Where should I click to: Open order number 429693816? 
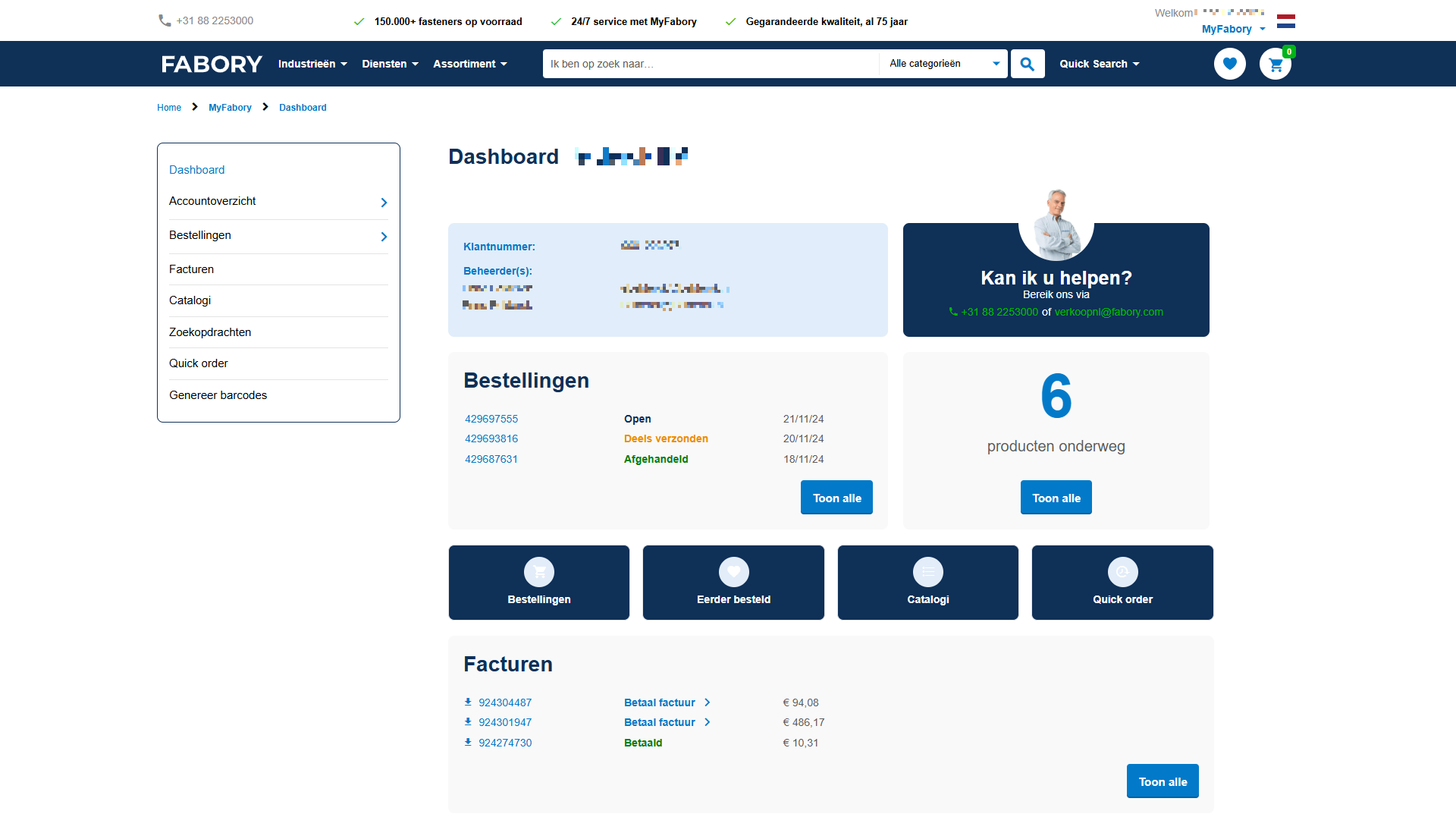[491, 438]
